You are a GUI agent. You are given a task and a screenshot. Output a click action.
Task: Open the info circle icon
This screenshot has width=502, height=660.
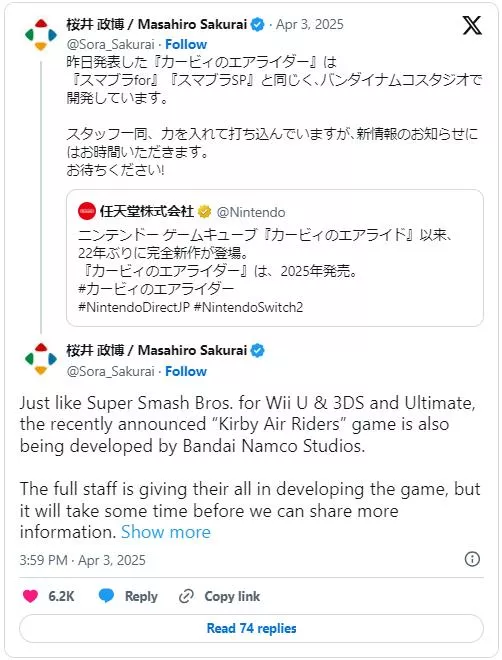pyautogui.click(x=472, y=559)
